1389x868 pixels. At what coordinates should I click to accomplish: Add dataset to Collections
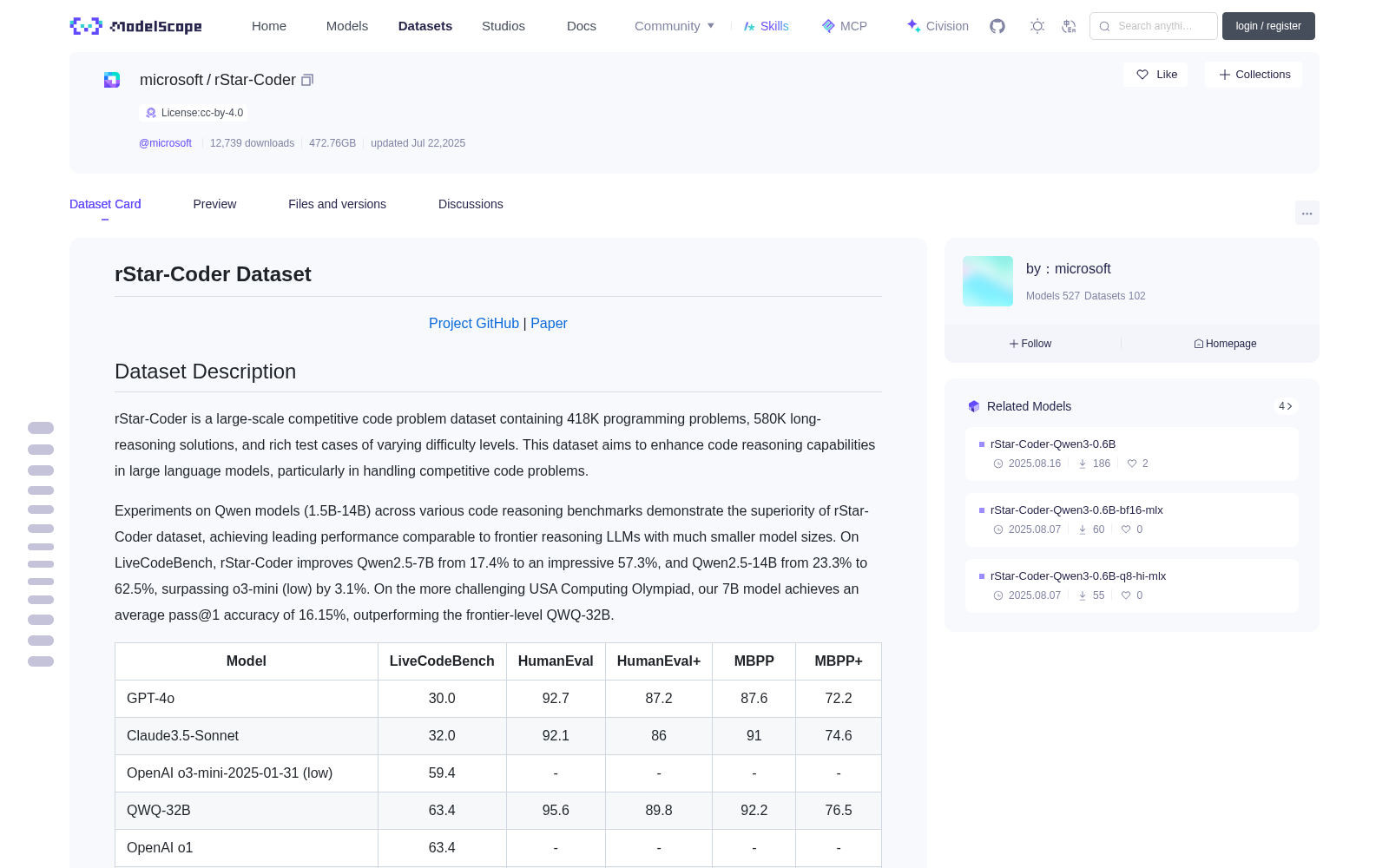[x=1254, y=75]
